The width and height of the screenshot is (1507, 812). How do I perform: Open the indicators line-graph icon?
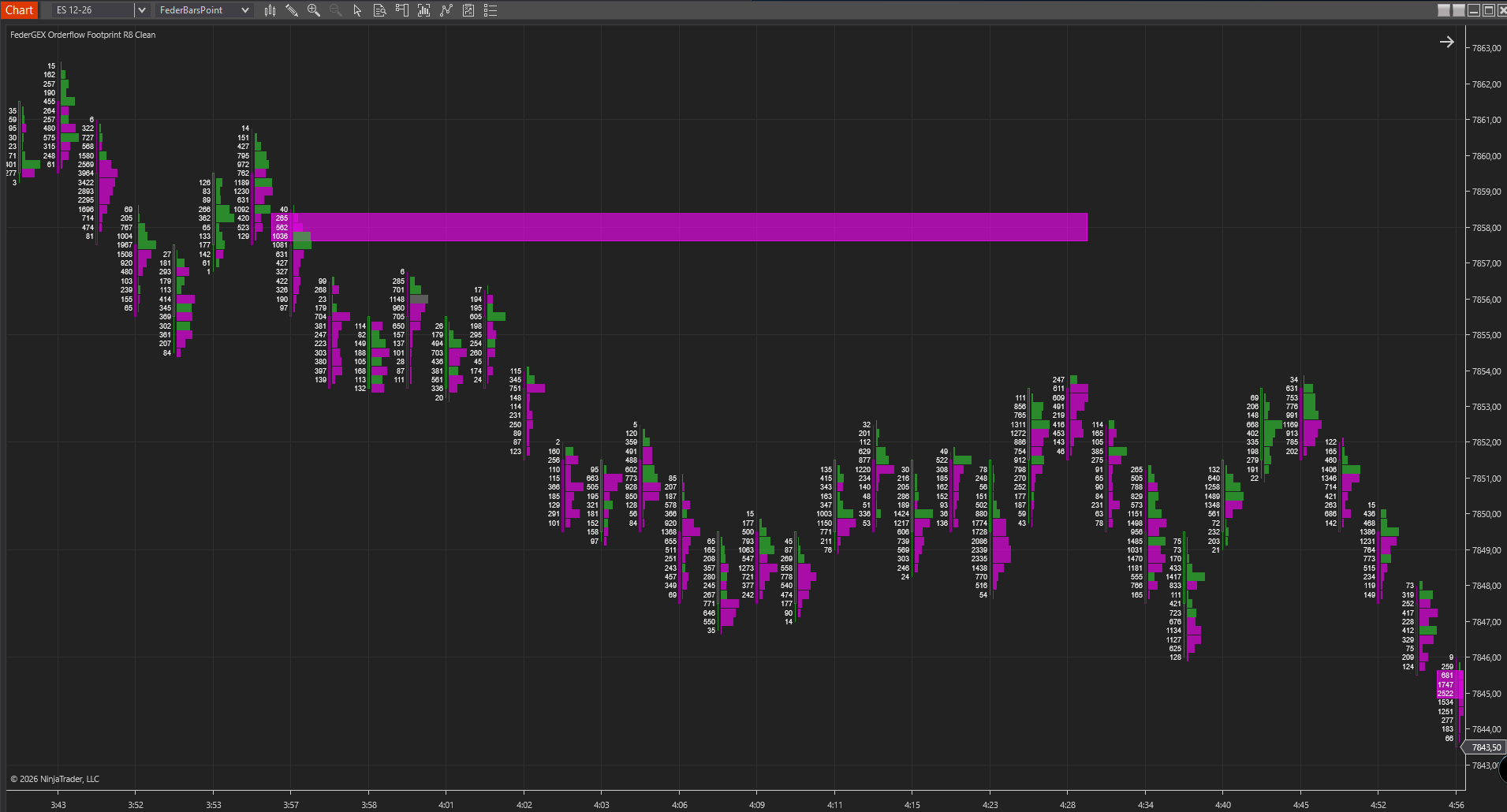click(446, 10)
